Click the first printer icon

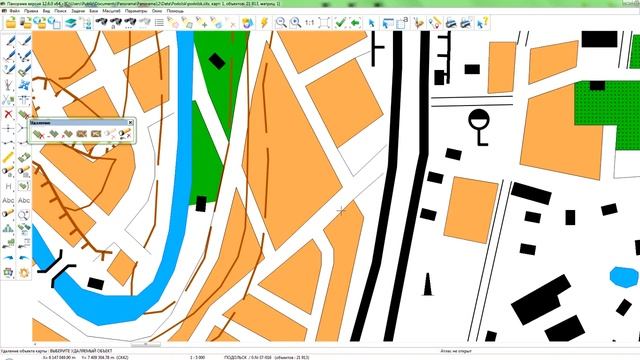451,23
